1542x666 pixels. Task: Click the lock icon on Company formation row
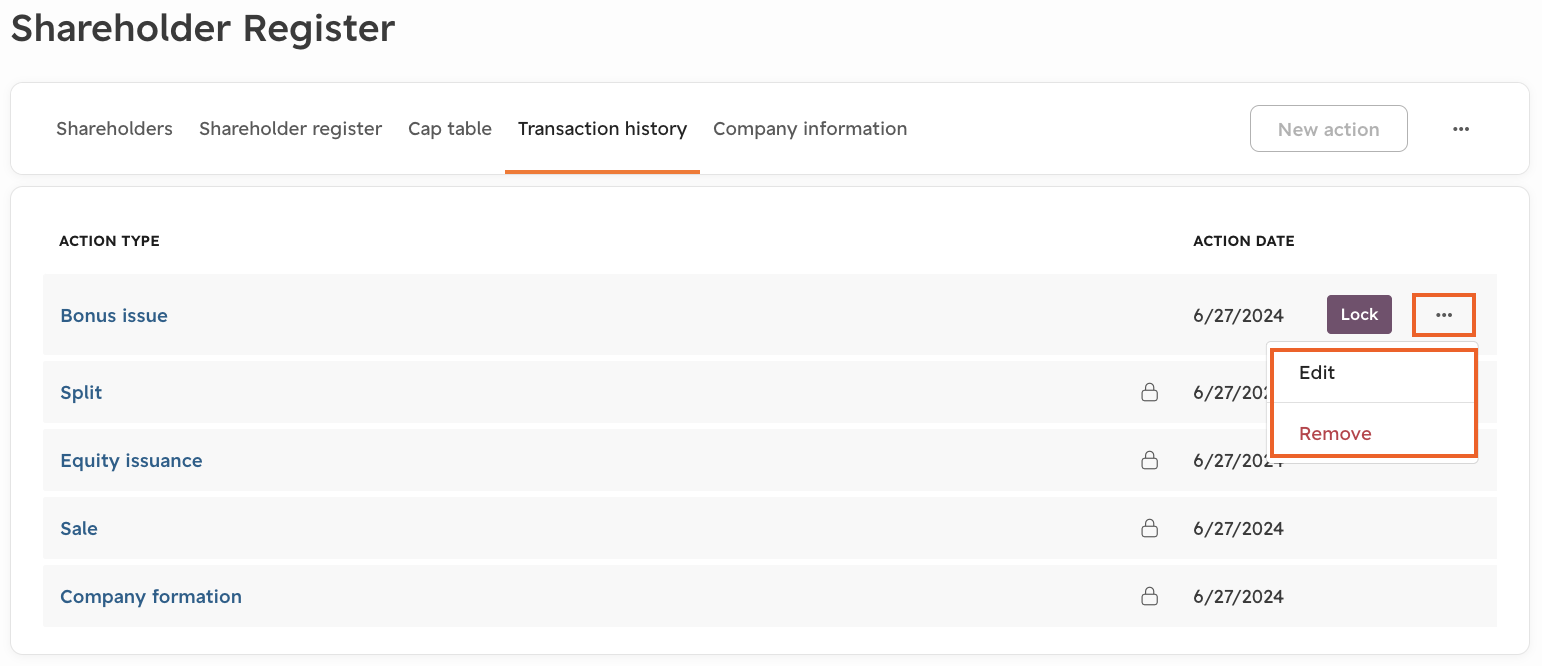[x=1150, y=596]
